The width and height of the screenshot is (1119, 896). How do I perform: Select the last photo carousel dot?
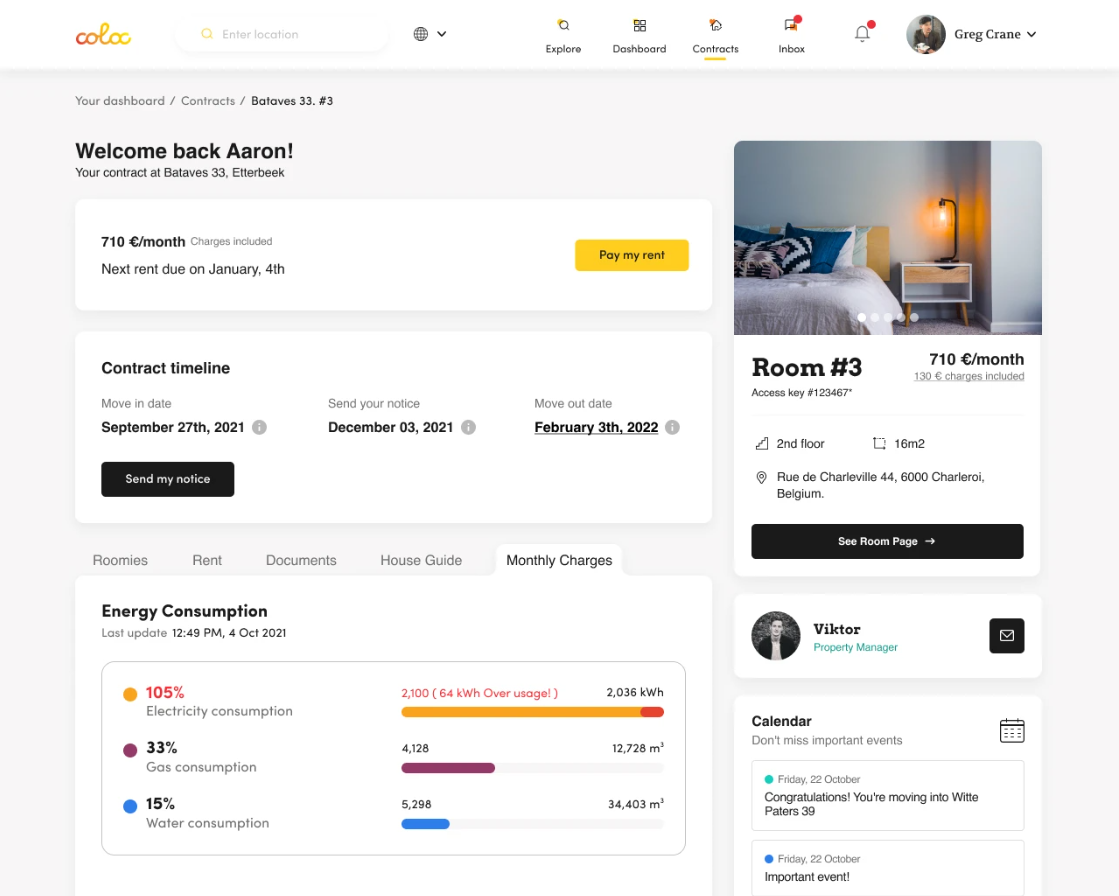(x=914, y=317)
